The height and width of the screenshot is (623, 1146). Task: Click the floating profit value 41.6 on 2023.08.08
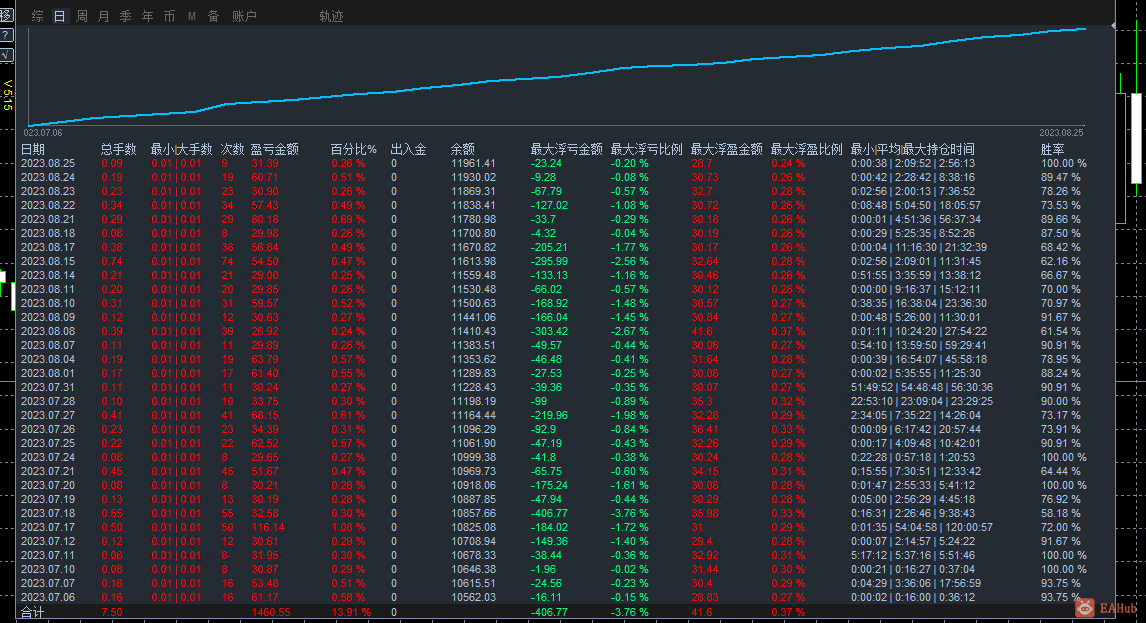point(702,331)
